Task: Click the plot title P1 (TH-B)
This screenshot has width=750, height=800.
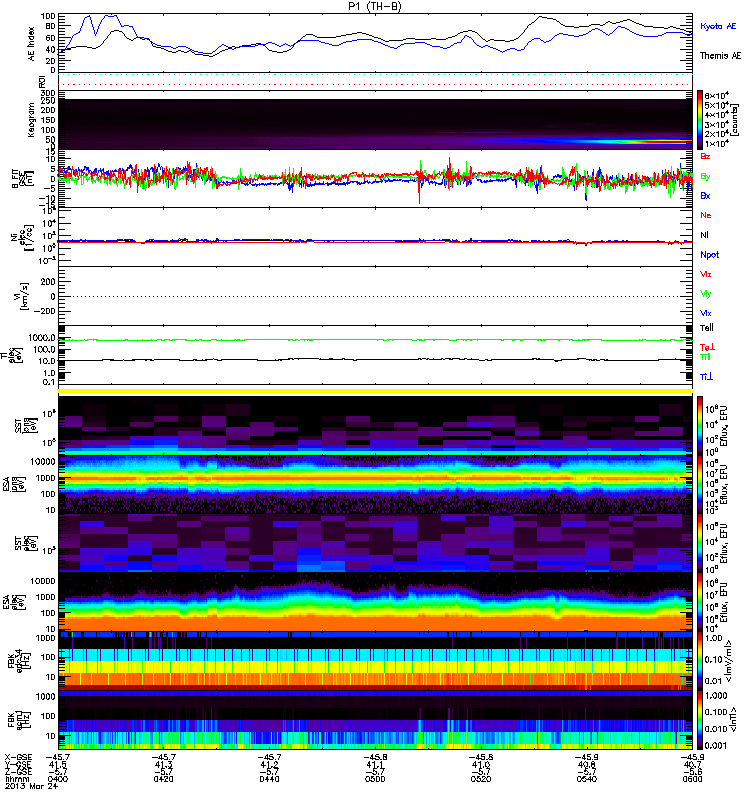Action: point(374,6)
